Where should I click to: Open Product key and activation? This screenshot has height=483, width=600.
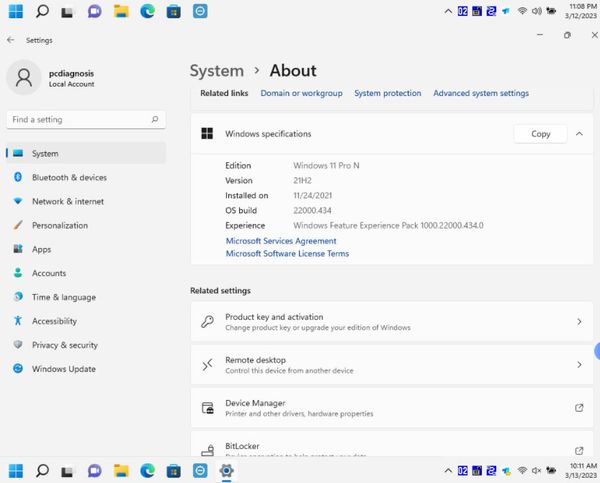point(392,322)
